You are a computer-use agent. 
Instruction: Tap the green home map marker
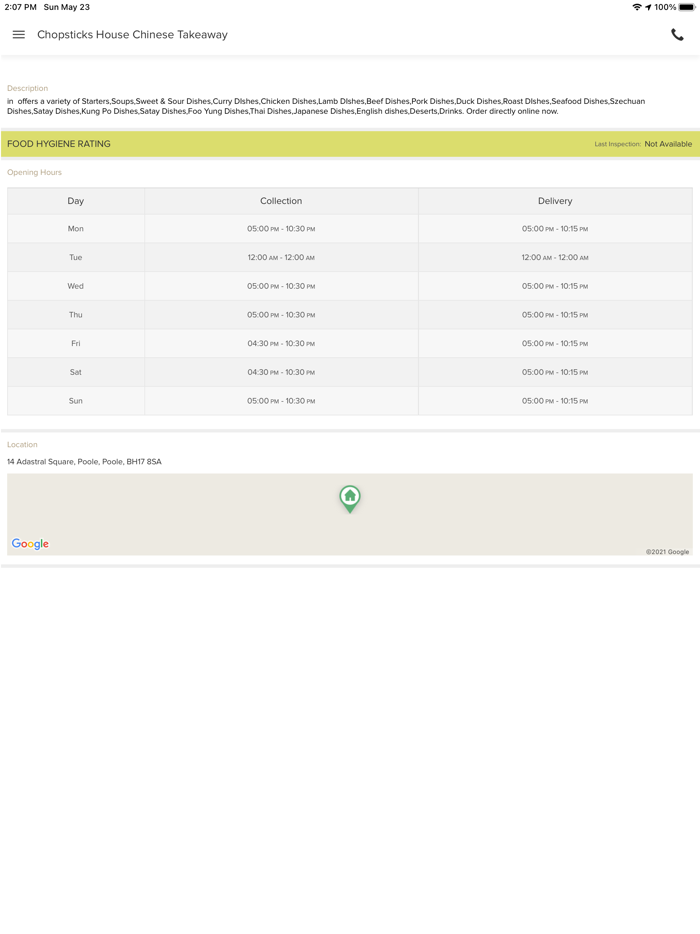[350, 499]
